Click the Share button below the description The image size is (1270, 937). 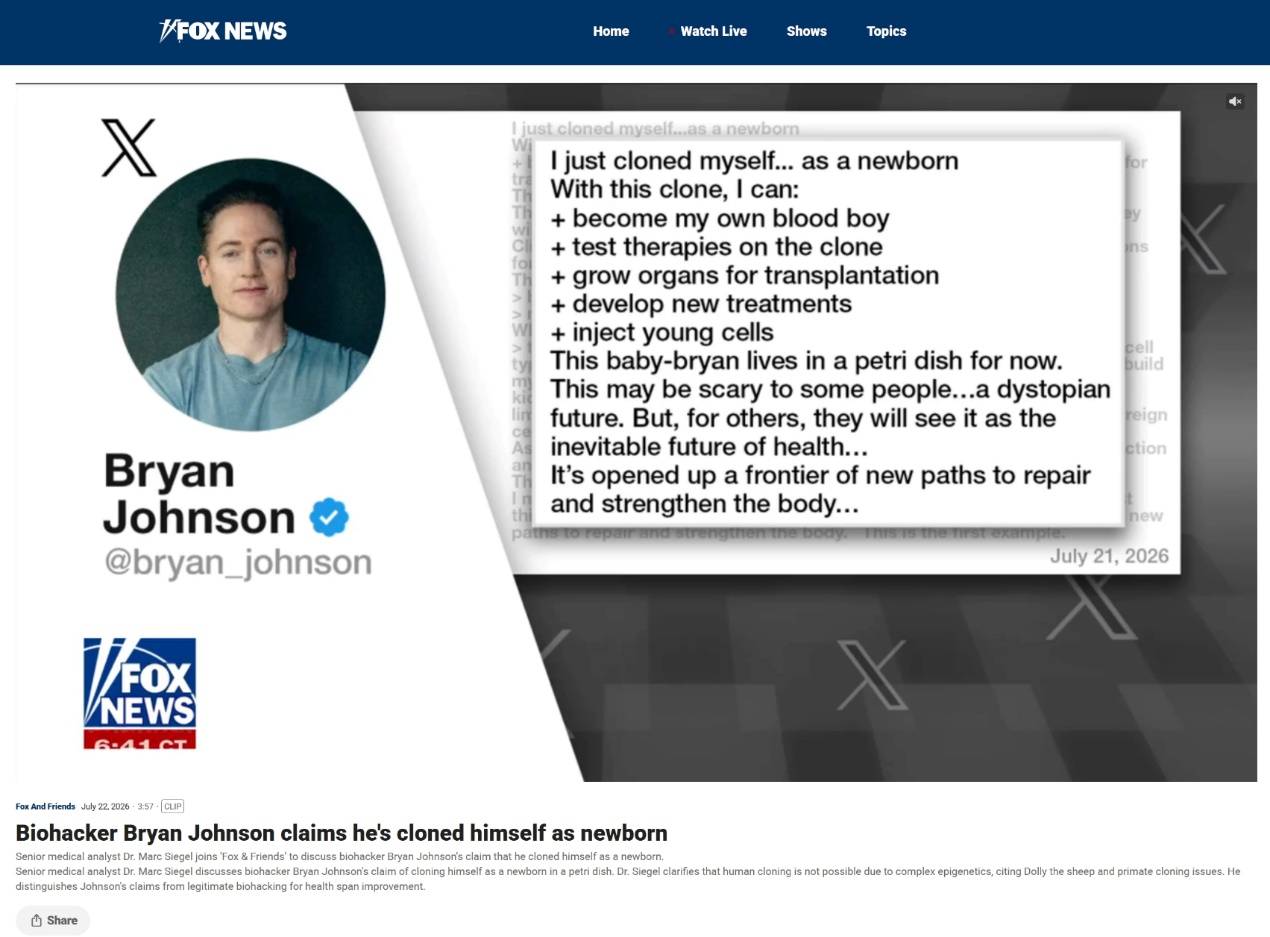[x=53, y=920]
